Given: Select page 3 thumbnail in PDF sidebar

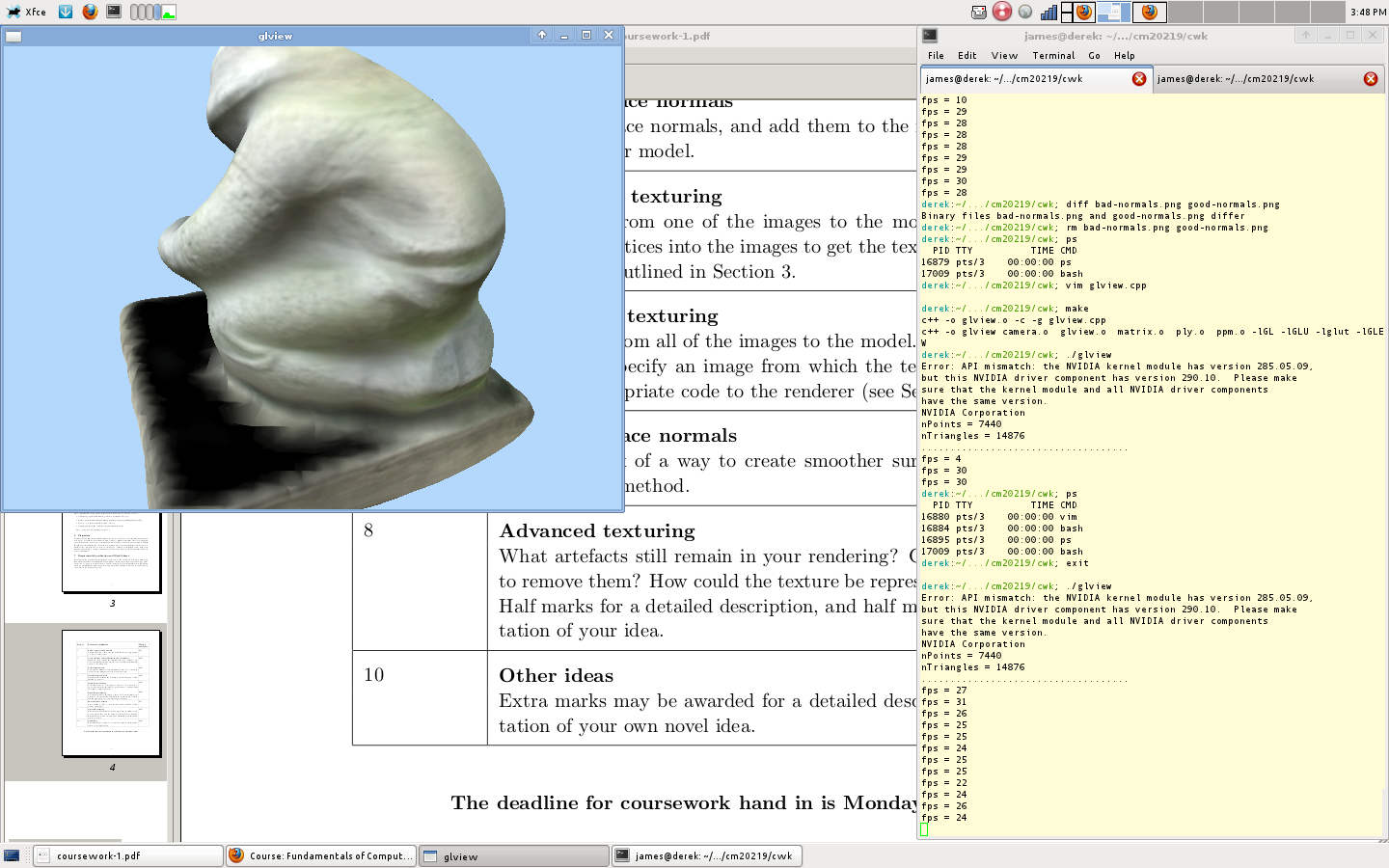Looking at the screenshot, I should pos(111,553).
